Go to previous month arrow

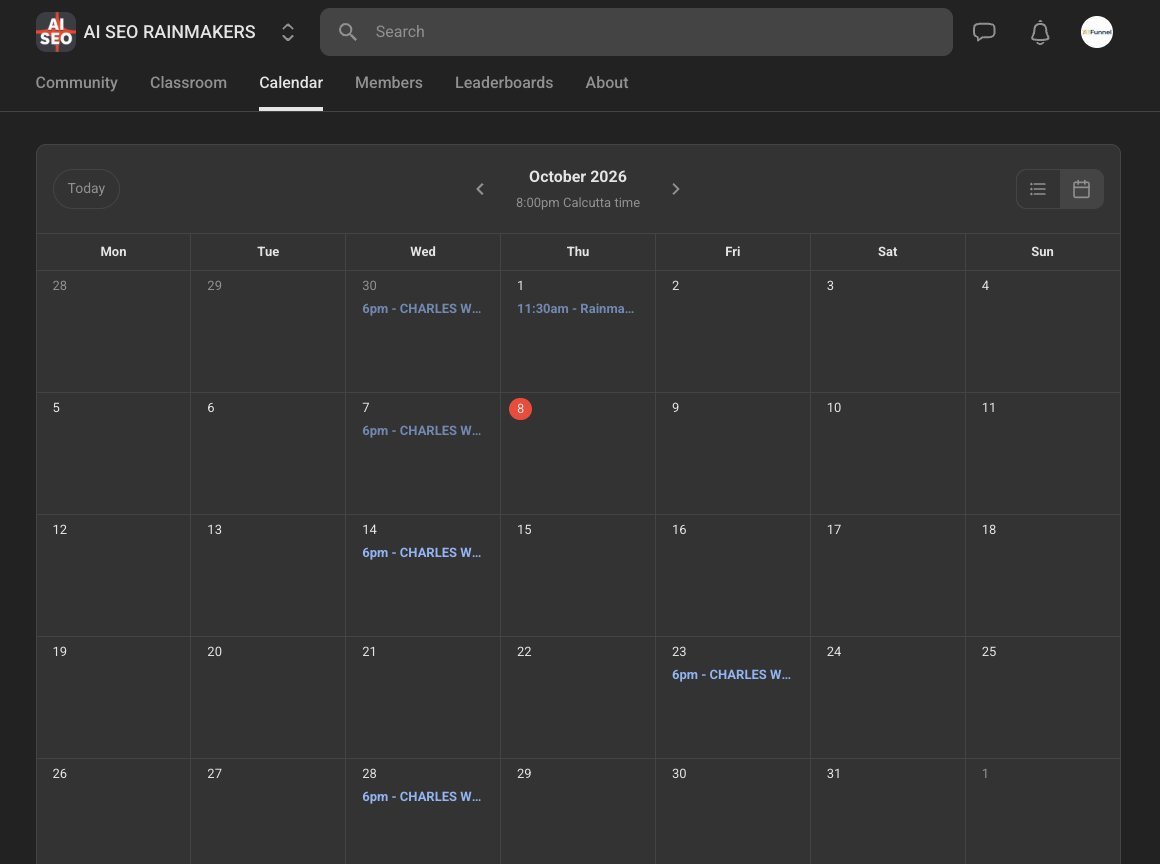coord(480,189)
